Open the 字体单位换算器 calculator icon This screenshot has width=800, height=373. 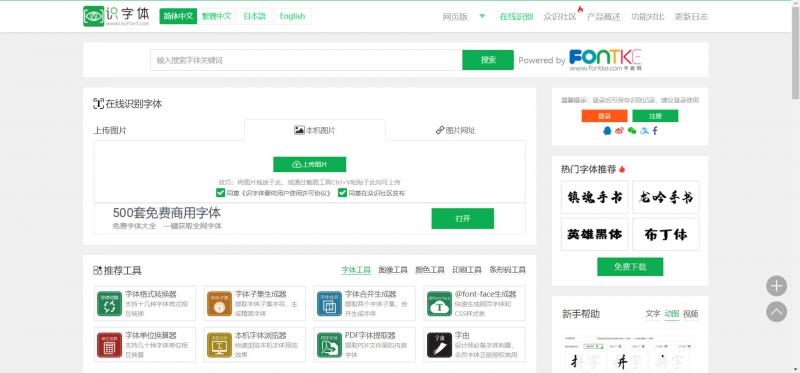pos(109,345)
